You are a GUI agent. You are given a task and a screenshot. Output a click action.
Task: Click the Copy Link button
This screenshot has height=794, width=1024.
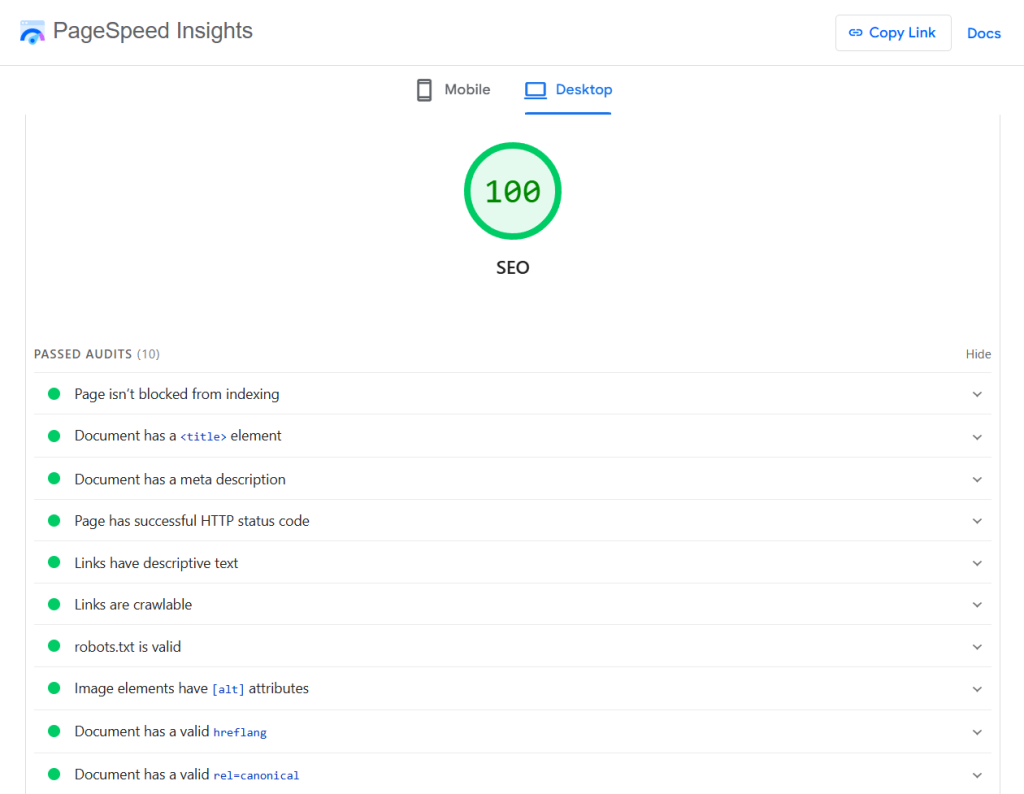(x=893, y=32)
